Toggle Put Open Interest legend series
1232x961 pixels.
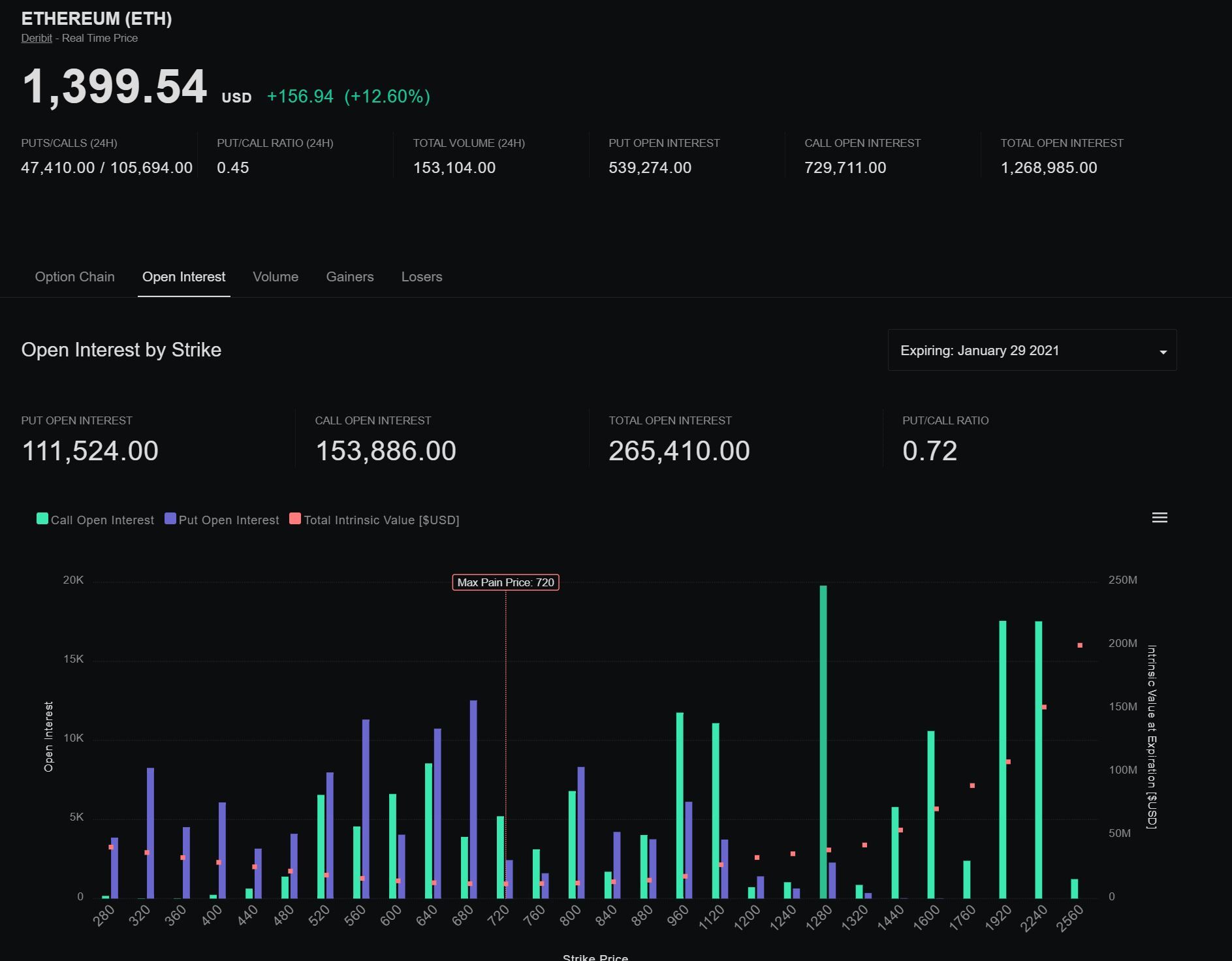[x=222, y=520]
